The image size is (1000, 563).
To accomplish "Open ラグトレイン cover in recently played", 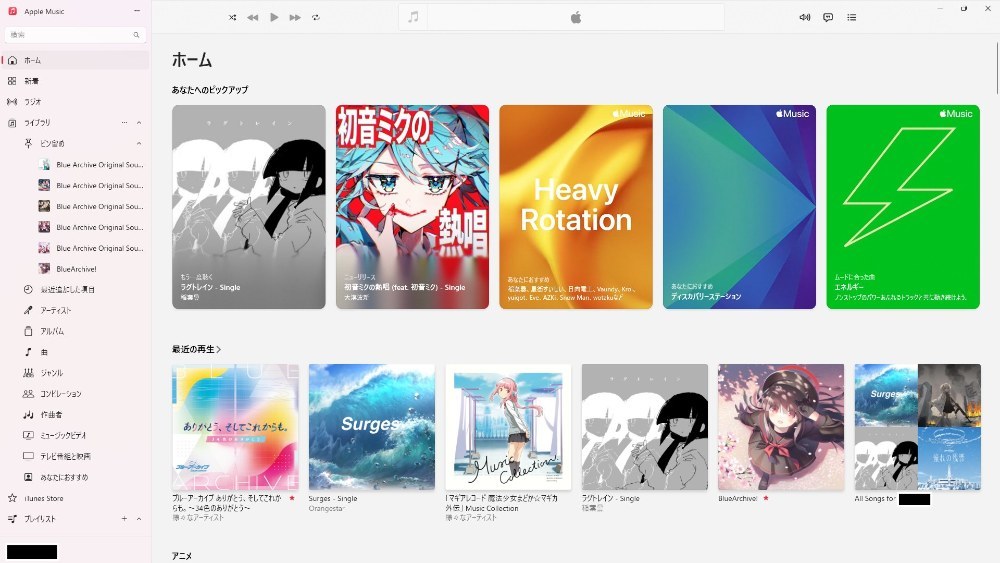I will pyautogui.click(x=645, y=427).
